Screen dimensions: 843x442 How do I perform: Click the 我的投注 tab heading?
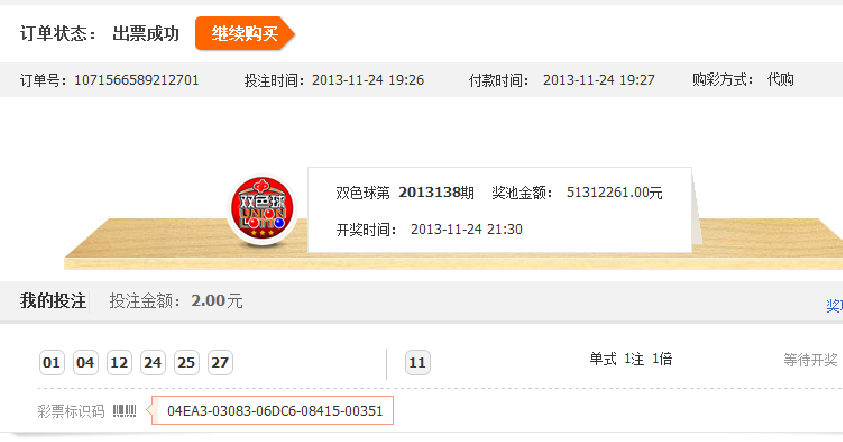click(x=53, y=301)
